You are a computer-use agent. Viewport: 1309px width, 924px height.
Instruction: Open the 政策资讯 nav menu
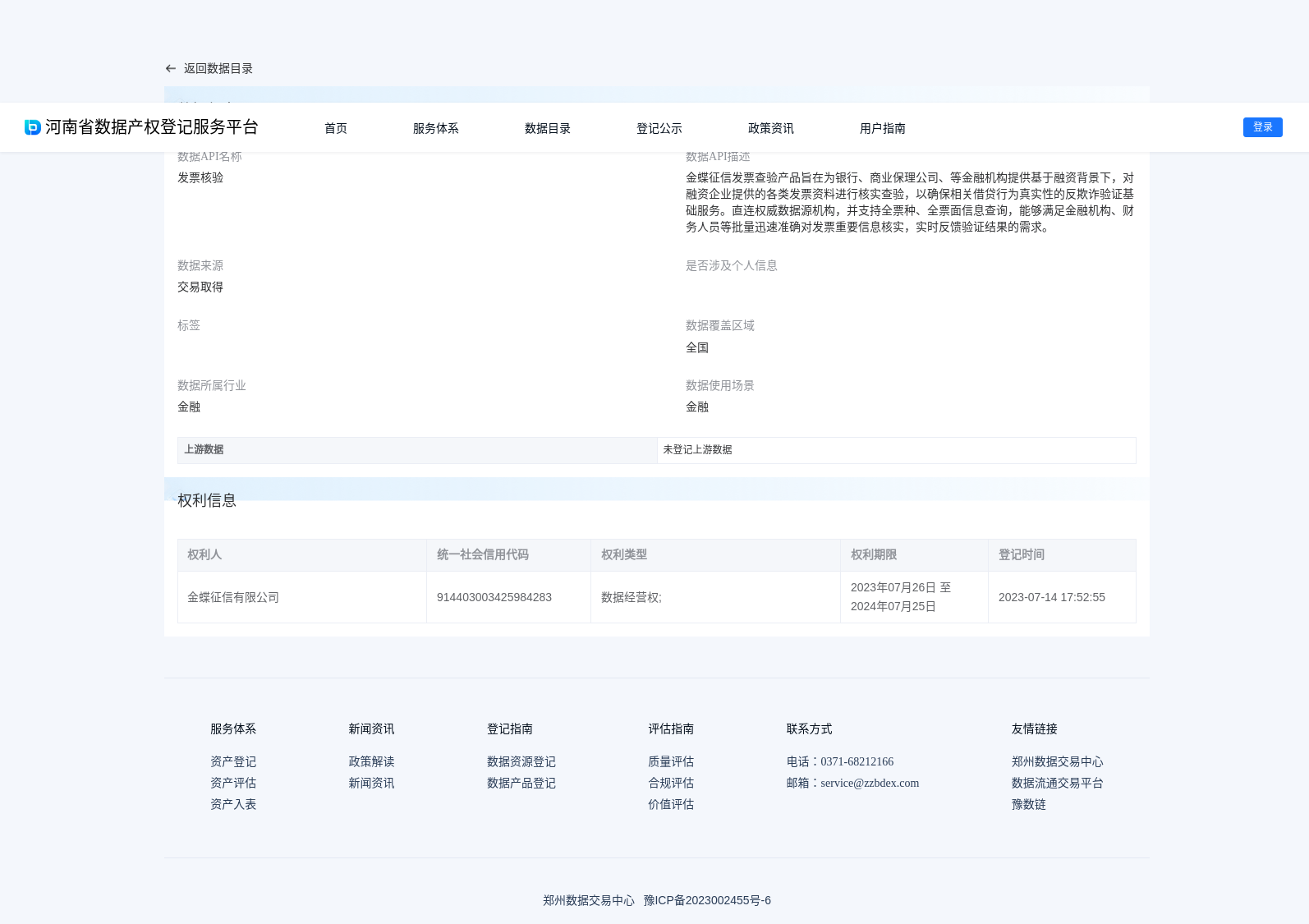[x=771, y=128]
